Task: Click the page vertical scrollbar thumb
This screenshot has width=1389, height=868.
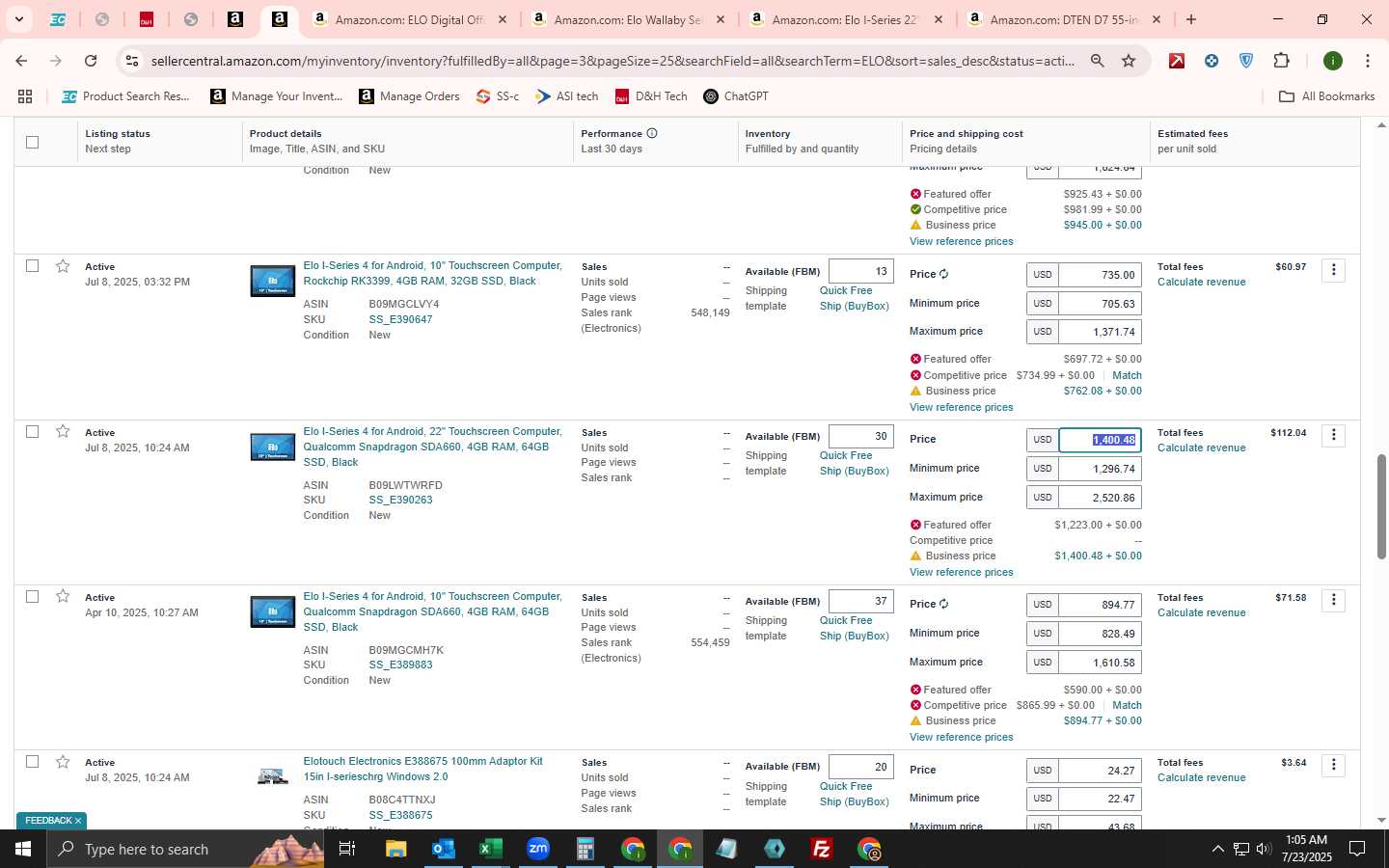Action: pyautogui.click(x=1381, y=506)
